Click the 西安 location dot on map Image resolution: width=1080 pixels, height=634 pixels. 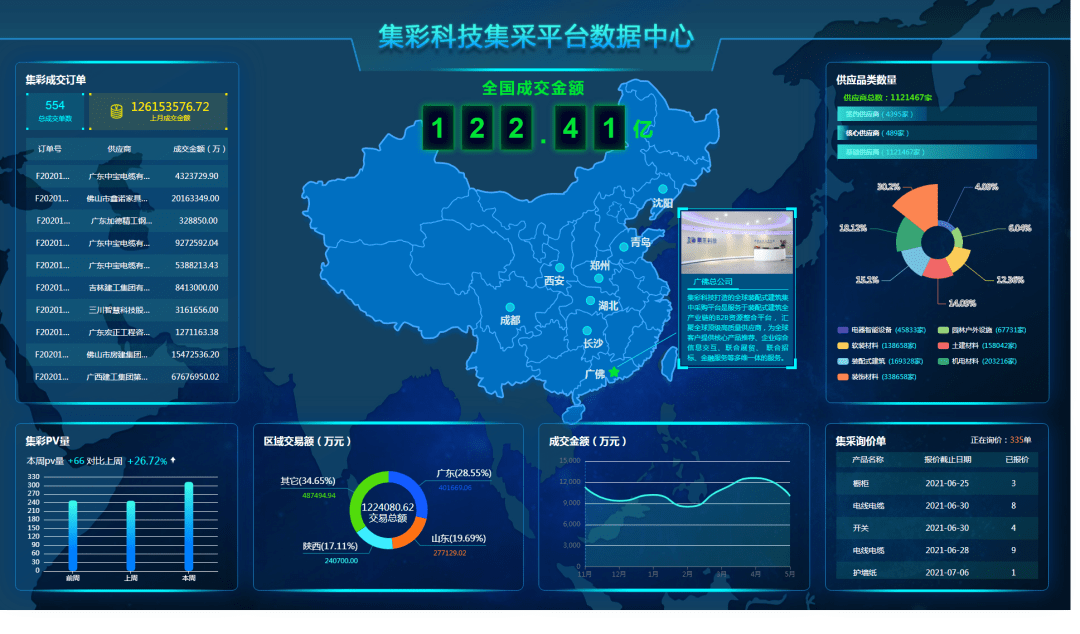tap(560, 268)
